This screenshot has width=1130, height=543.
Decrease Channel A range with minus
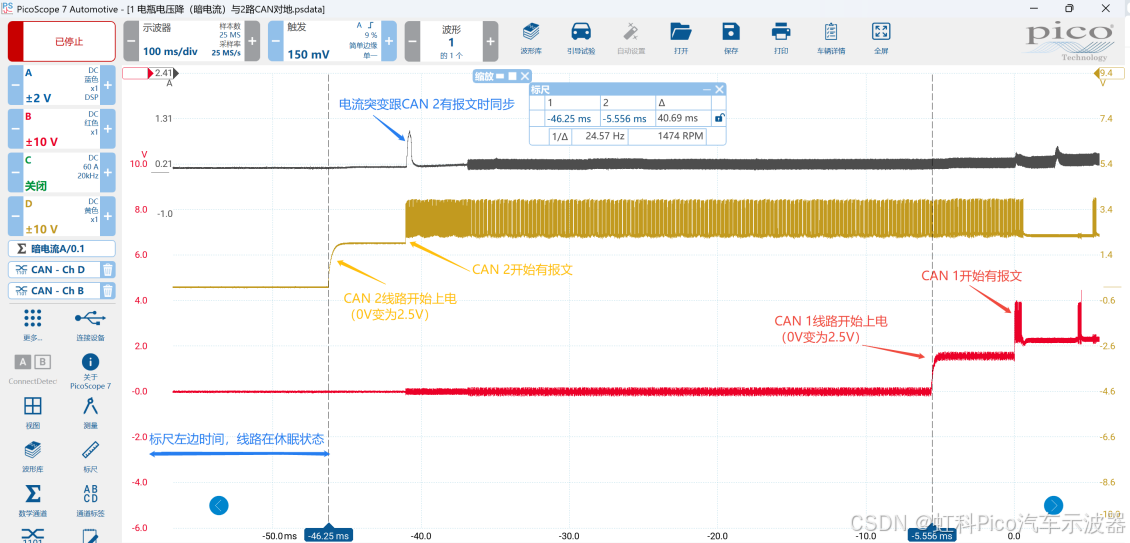(x=15, y=85)
